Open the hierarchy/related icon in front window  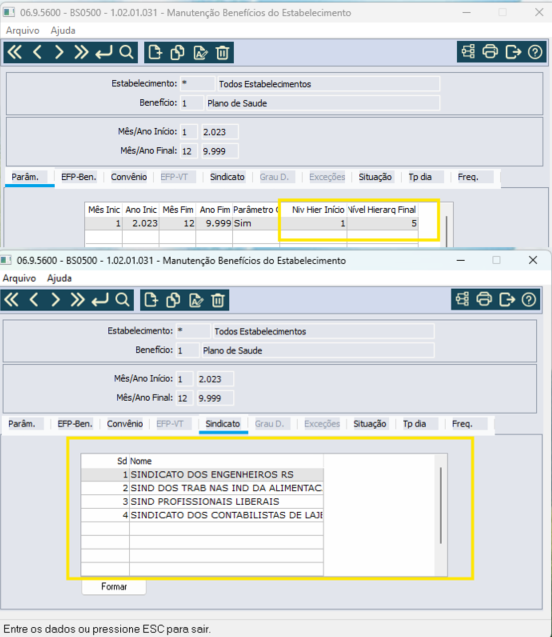click(x=462, y=299)
